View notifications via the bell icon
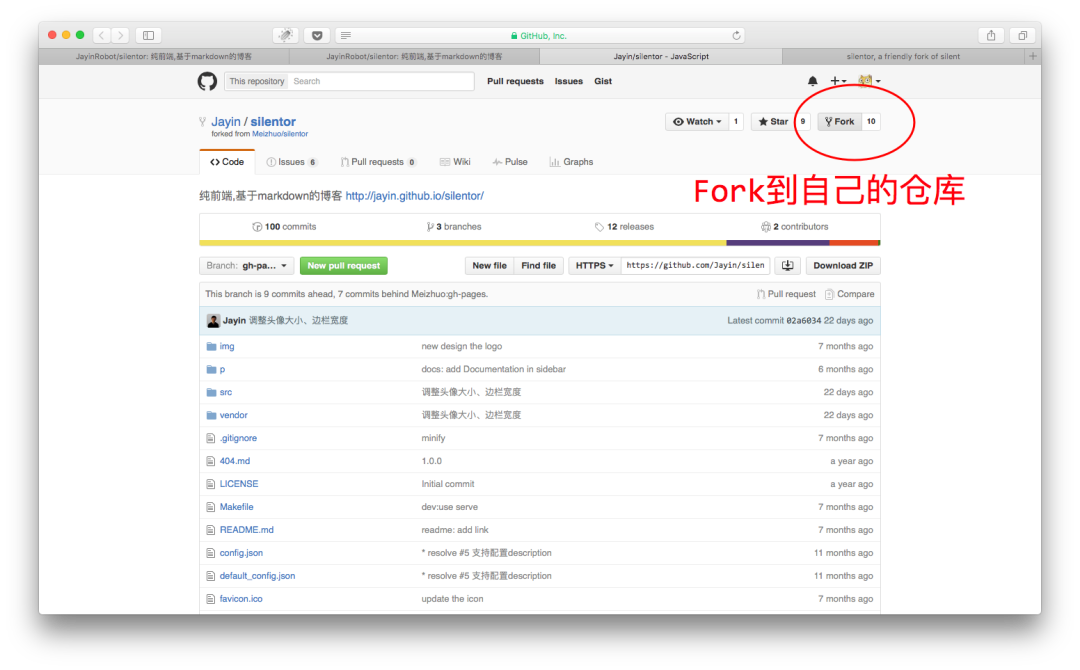Screen dimensions: 1080x670 tap(813, 81)
